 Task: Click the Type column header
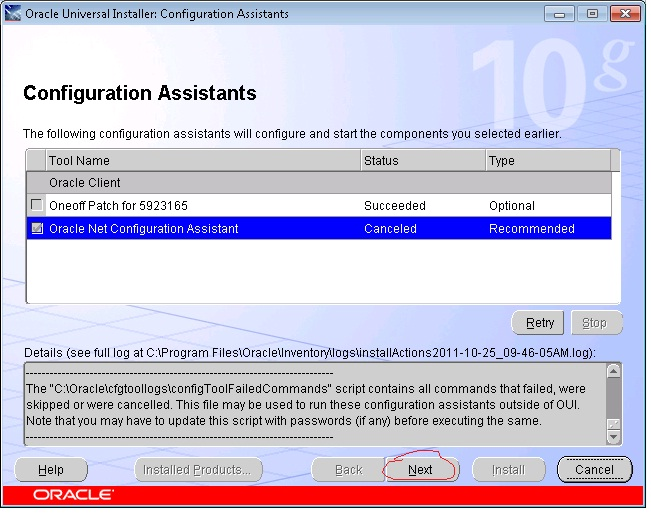pos(548,161)
